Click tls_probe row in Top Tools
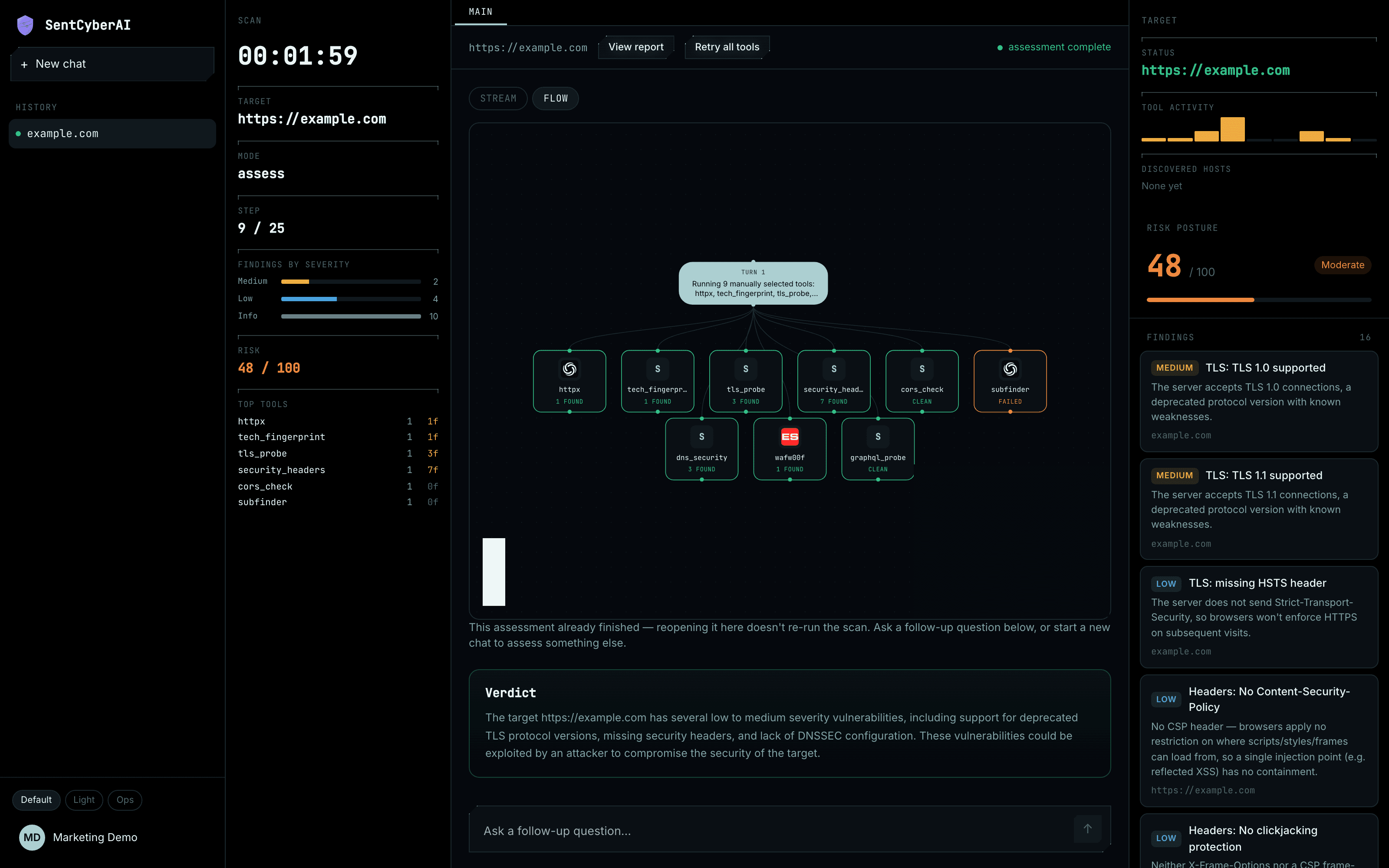The width and height of the screenshot is (1389, 868). (338, 454)
